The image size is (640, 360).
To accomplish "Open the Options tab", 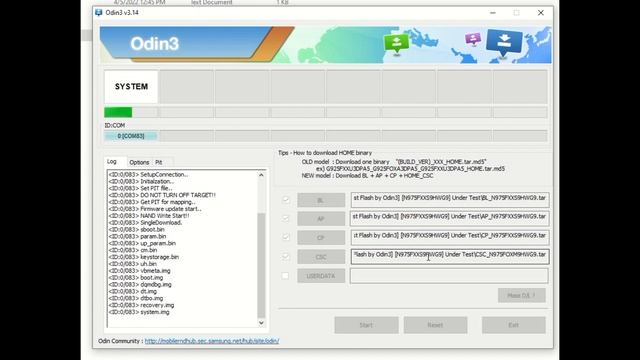I will (x=139, y=162).
